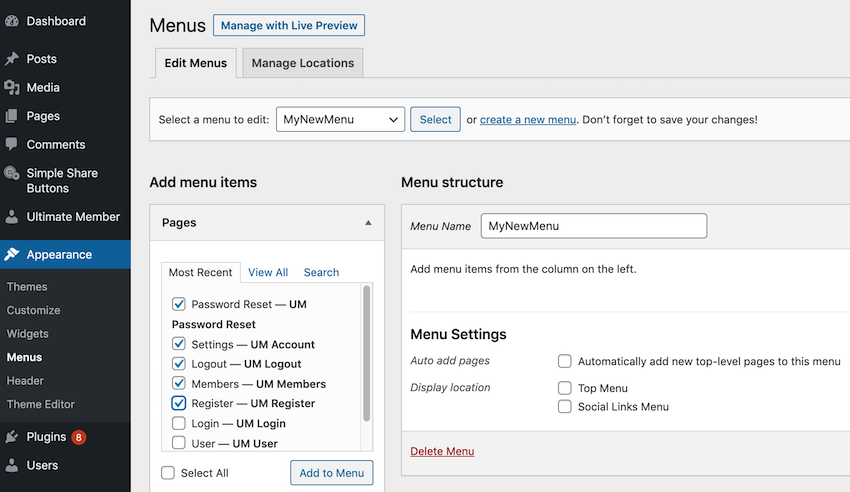Click the Ultimate Member person icon
The height and width of the screenshot is (492, 850).
click(x=11, y=217)
